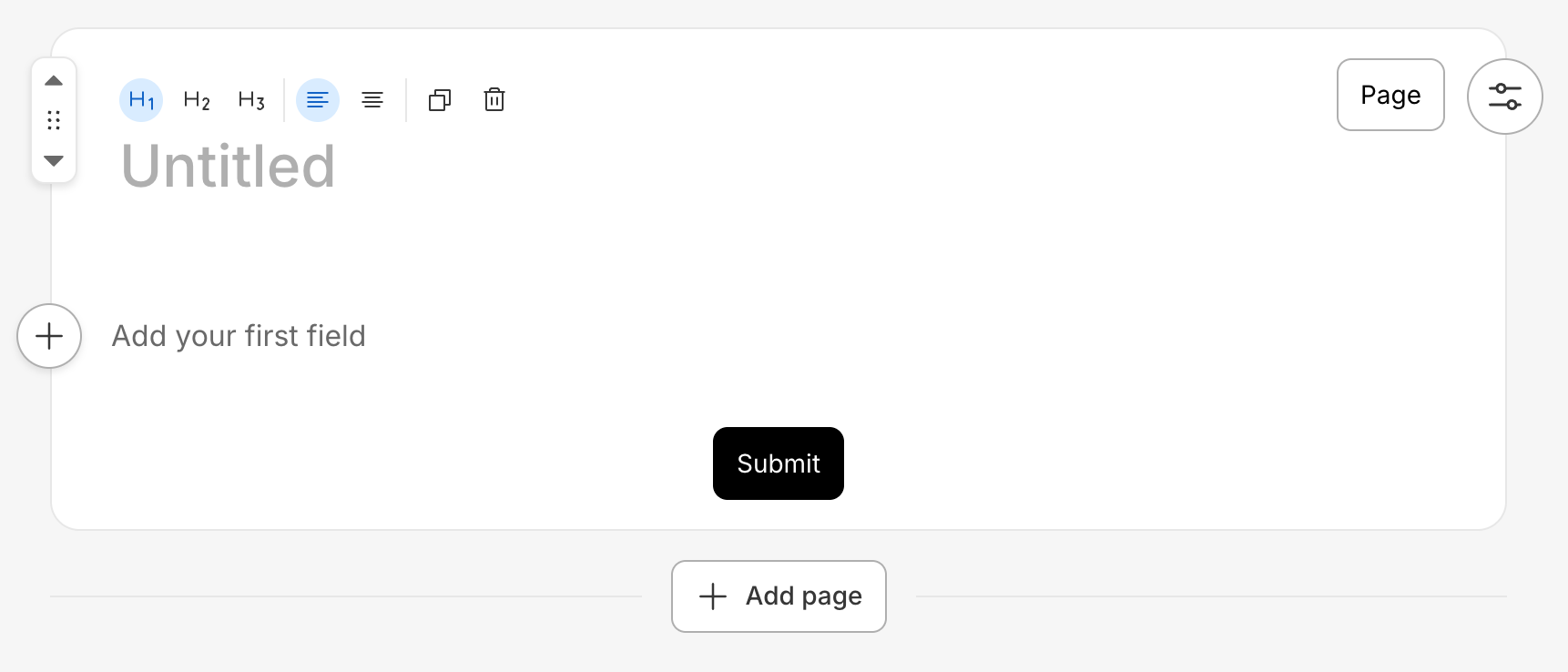Click the Add page button label
This screenshot has height=672, width=1568.
coord(803,596)
